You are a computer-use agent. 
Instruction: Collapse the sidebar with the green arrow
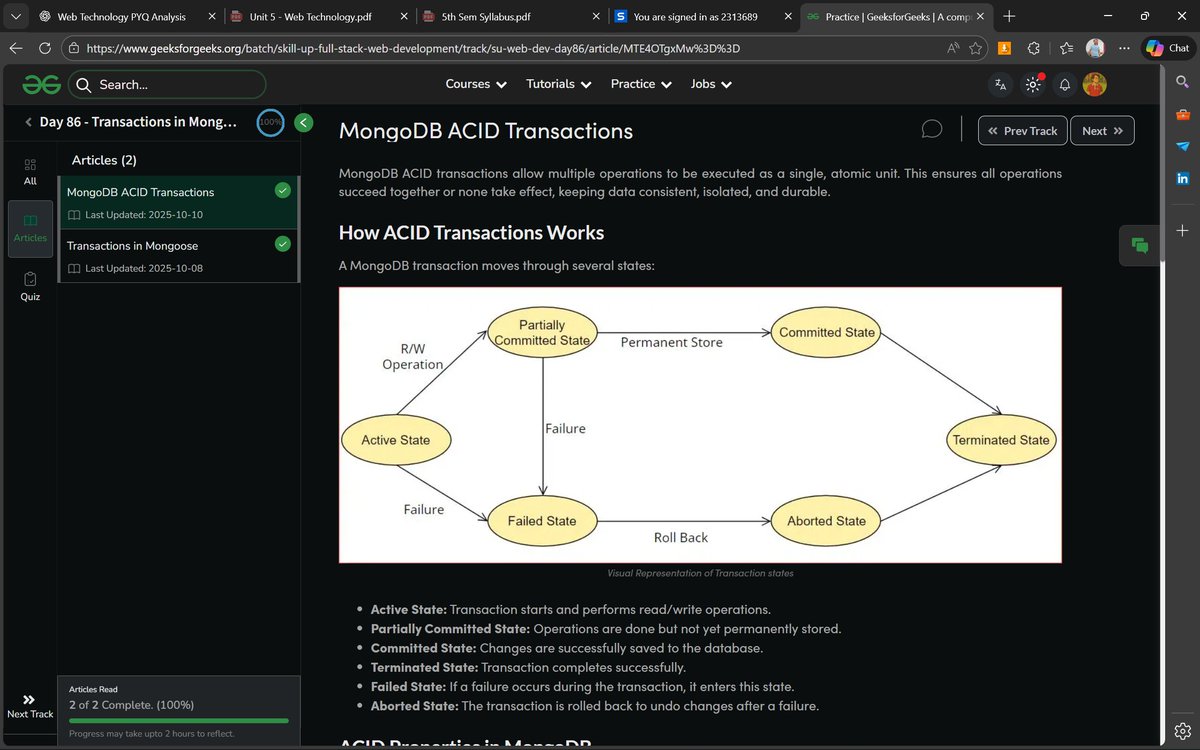[304, 122]
